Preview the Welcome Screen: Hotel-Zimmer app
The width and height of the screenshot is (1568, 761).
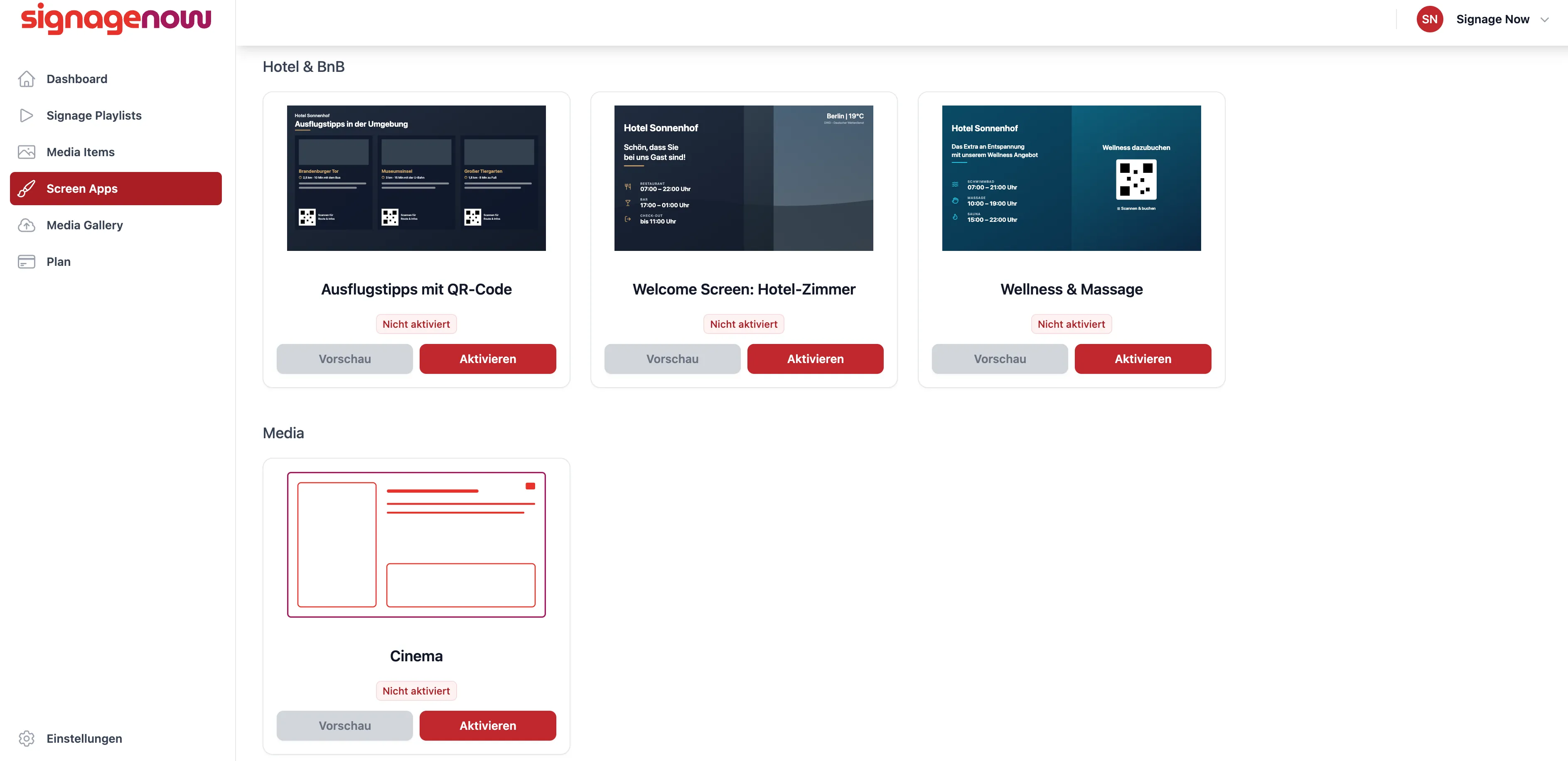pos(672,359)
